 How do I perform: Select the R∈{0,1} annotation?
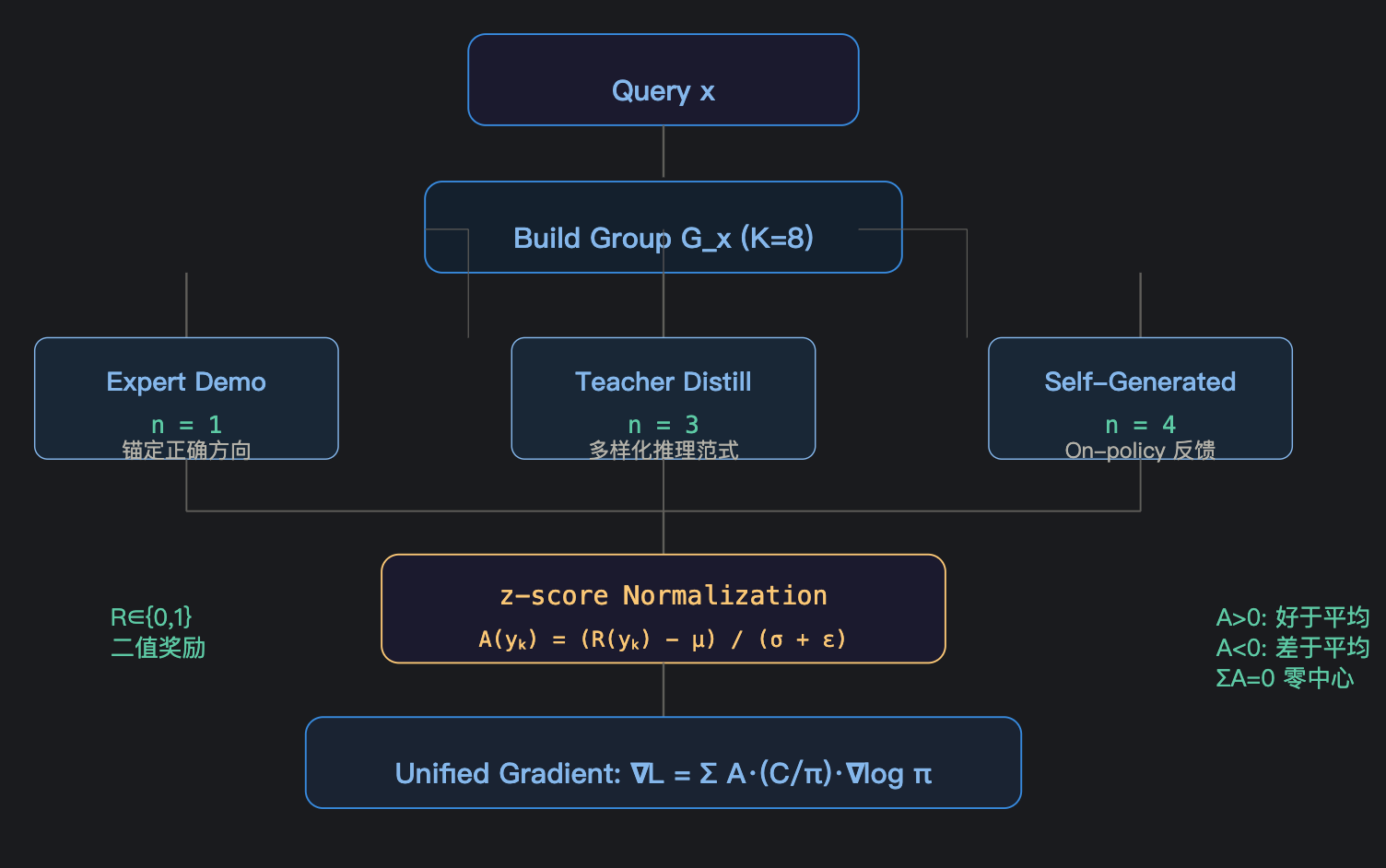pos(151,616)
